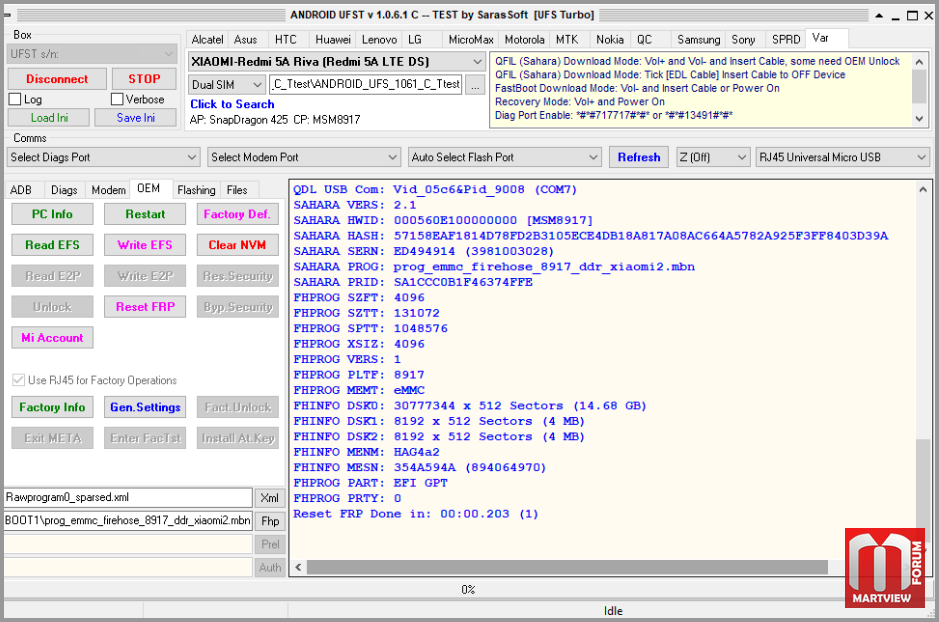This screenshot has height=622, width=939.
Task: Switch to the Asus brand tab
Action: click(x=246, y=40)
